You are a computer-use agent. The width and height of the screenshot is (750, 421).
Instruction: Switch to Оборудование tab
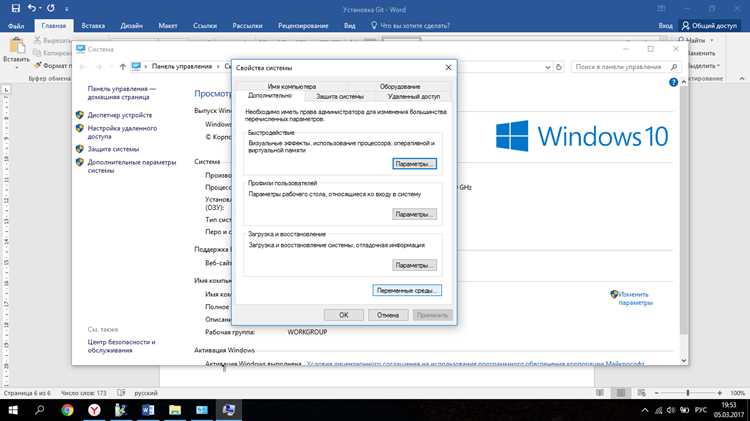(400, 87)
